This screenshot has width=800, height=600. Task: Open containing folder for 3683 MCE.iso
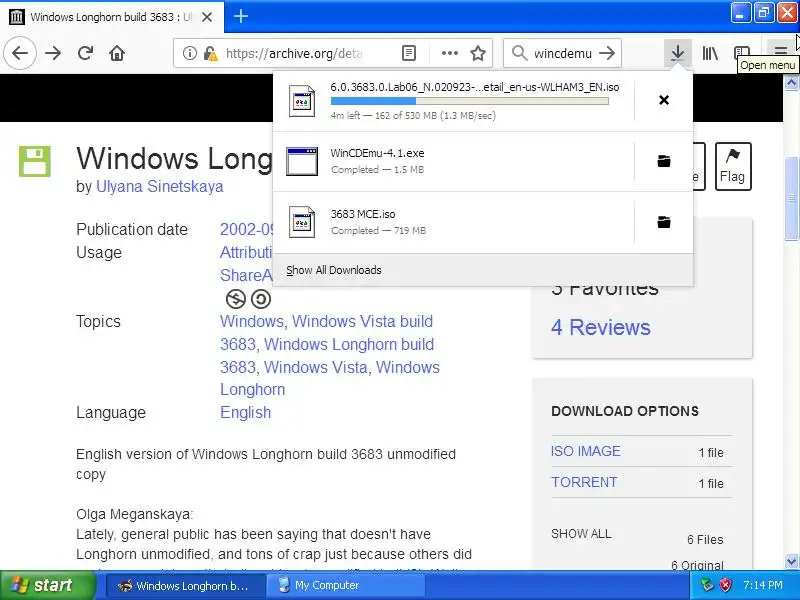[x=664, y=222]
